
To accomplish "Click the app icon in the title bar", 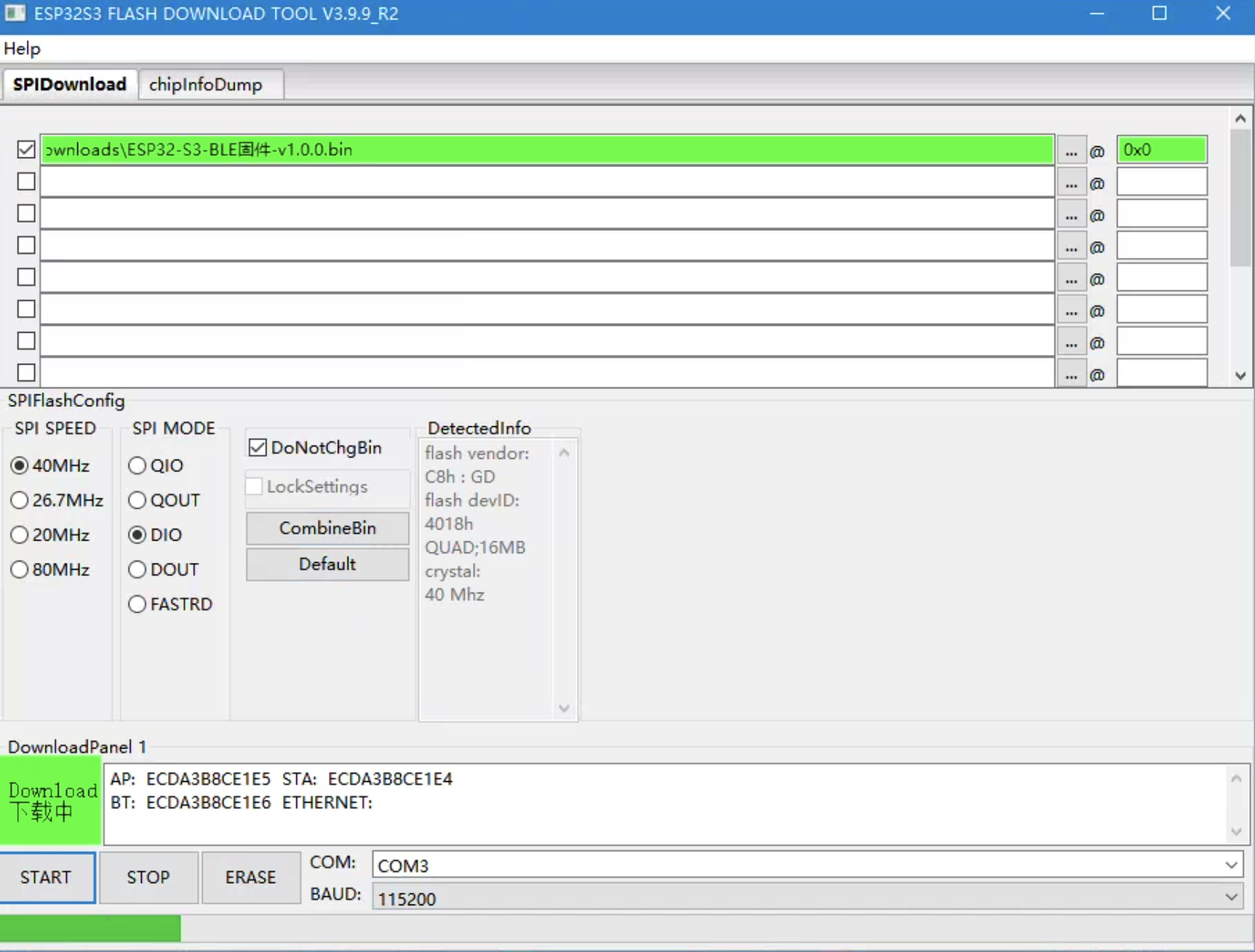I will pyautogui.click(x=15, y=13).
